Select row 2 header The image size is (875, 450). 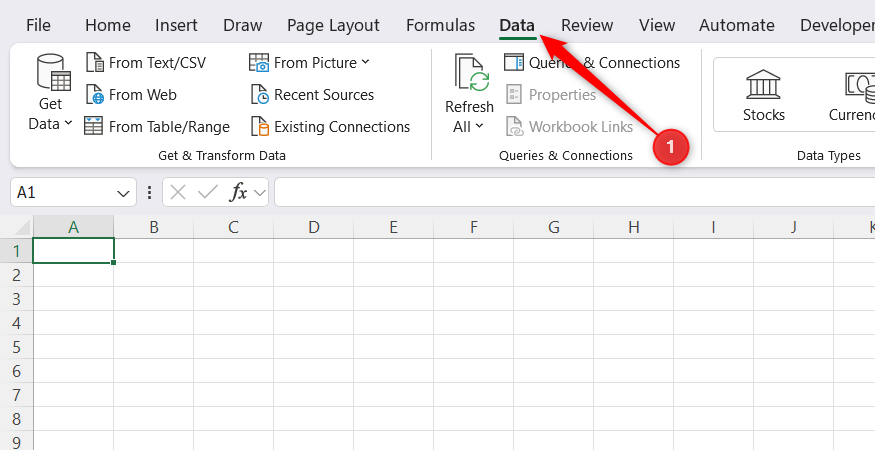pos(17,275)
